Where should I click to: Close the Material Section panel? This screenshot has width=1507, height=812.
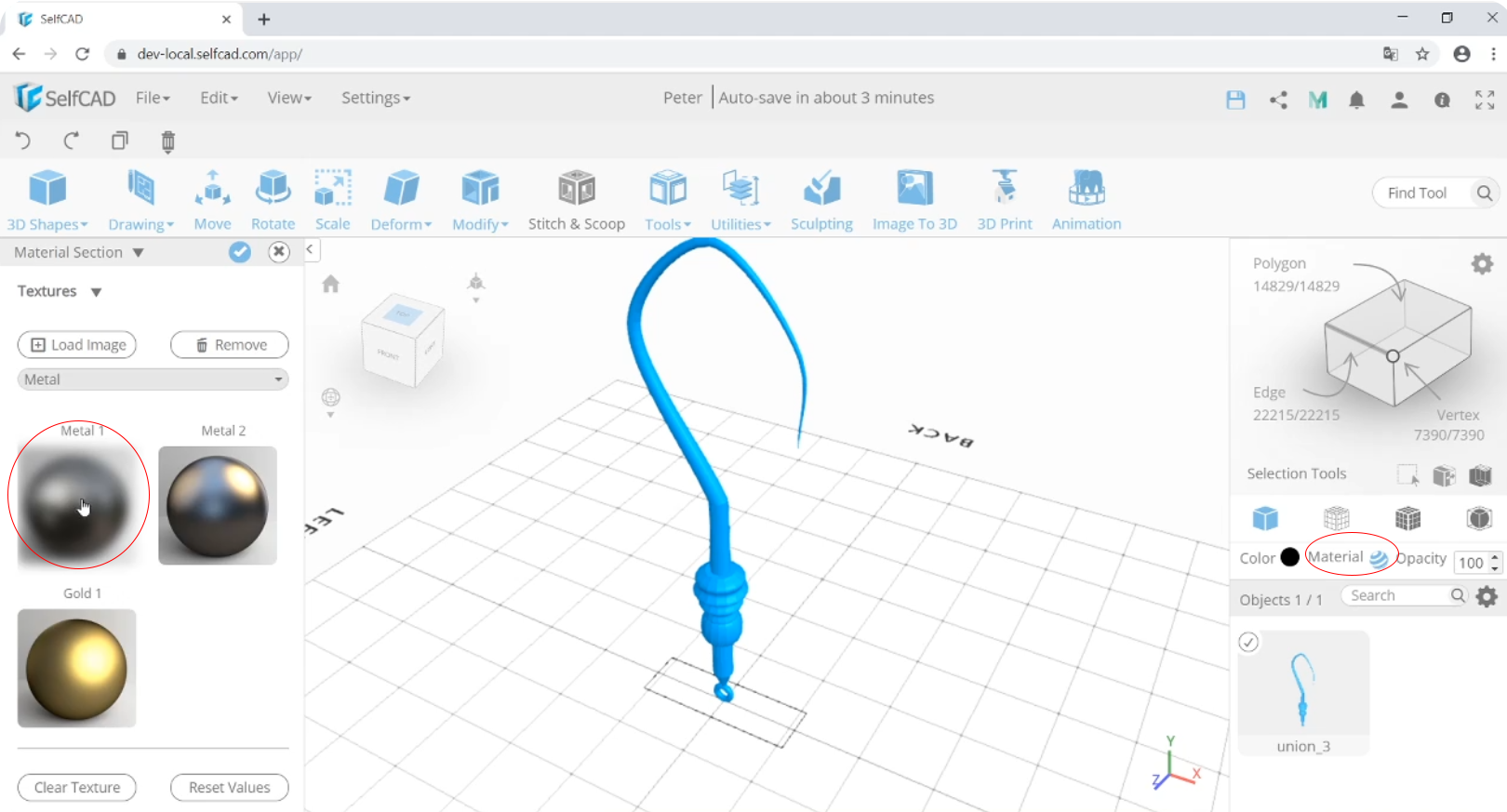279,252
